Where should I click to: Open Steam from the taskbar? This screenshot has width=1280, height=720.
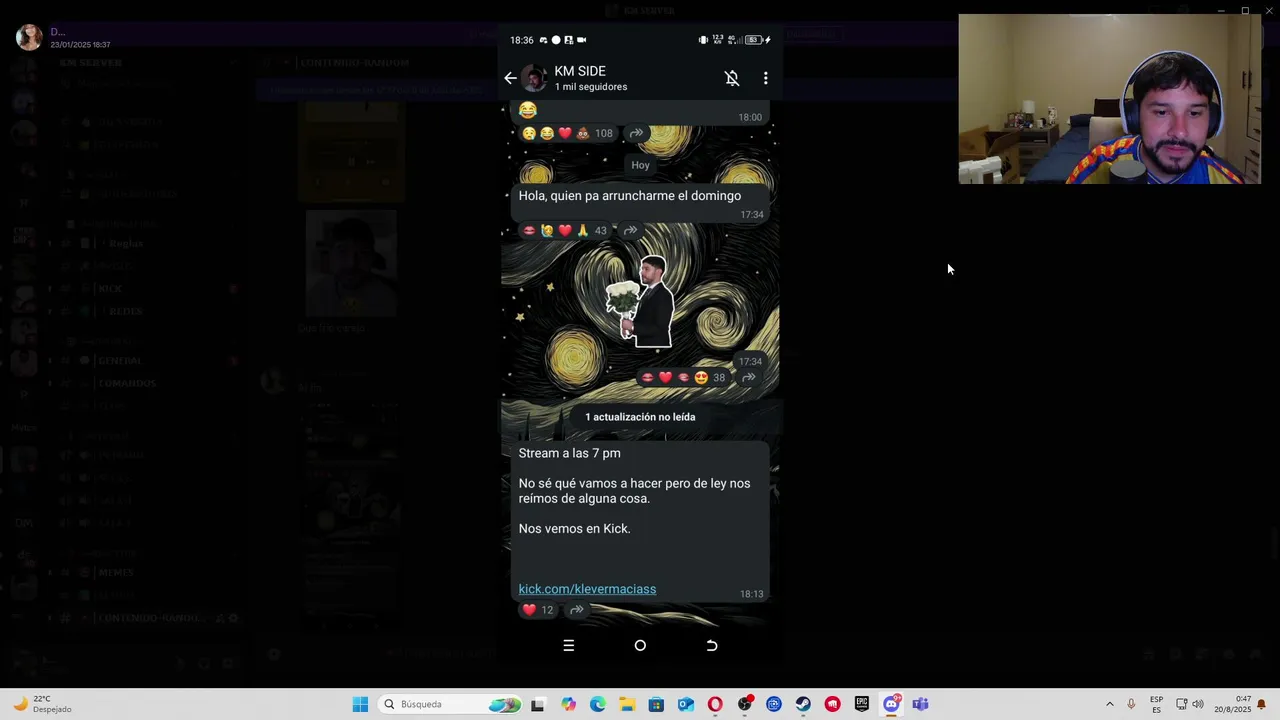[803, 704]
